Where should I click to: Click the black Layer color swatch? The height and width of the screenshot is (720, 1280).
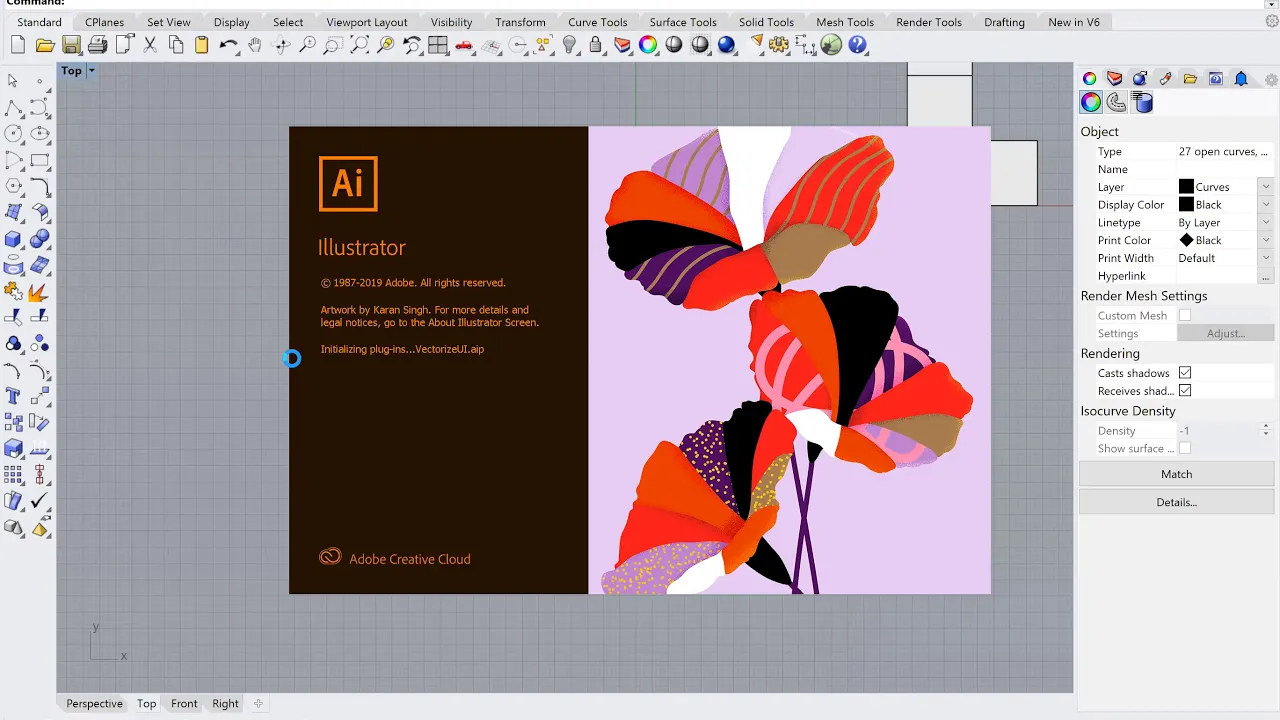click(1186, 187)
